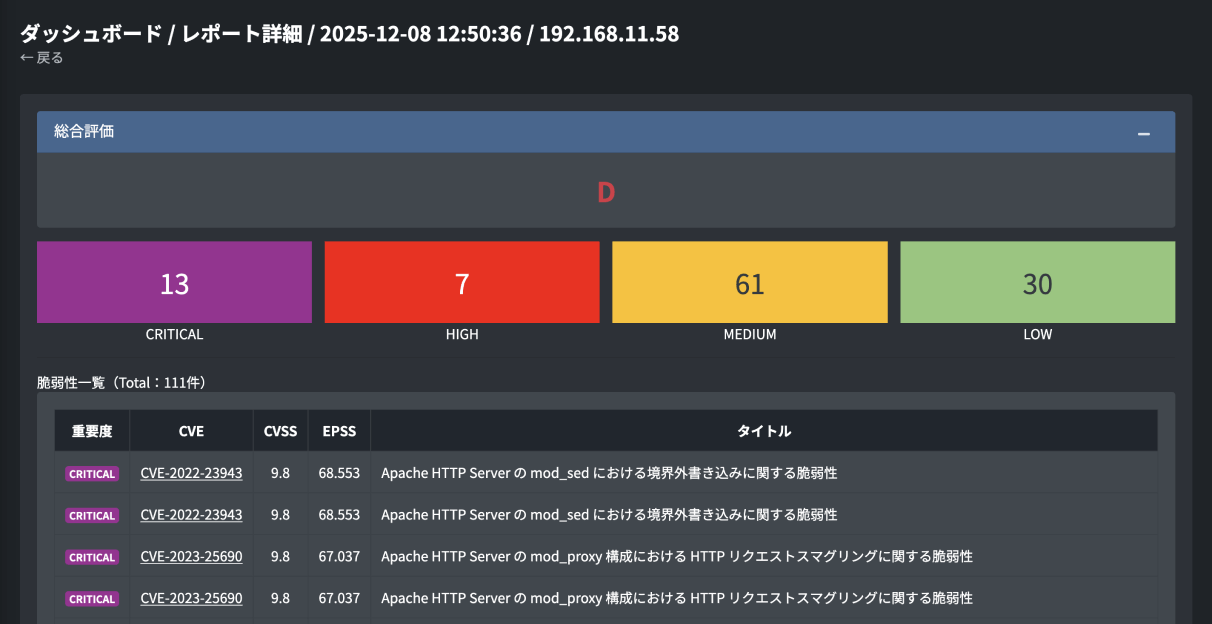
Task: Open CVE-2023-25690 link in the third row
Action: 191,557
